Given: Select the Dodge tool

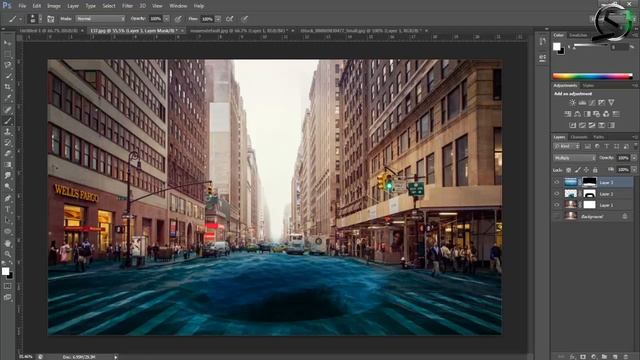Looking at the screenshot, I should pos(7,187).
